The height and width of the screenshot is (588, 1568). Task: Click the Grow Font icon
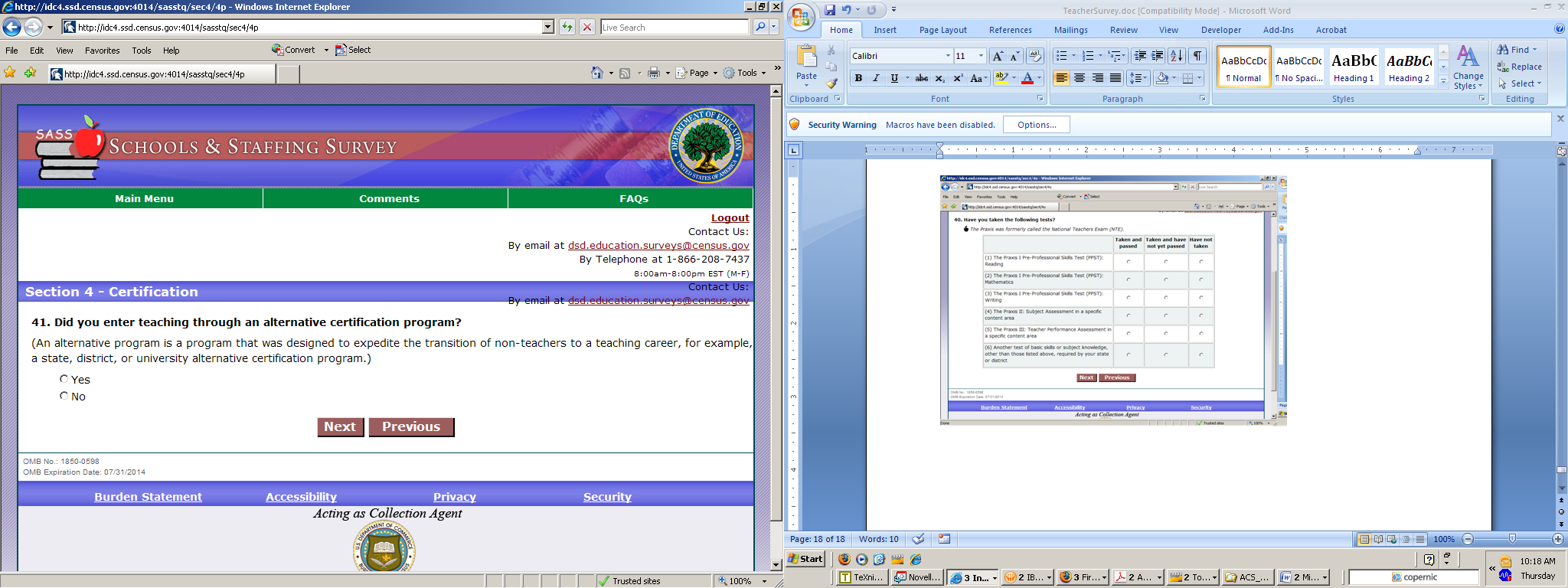click(997, 56)
